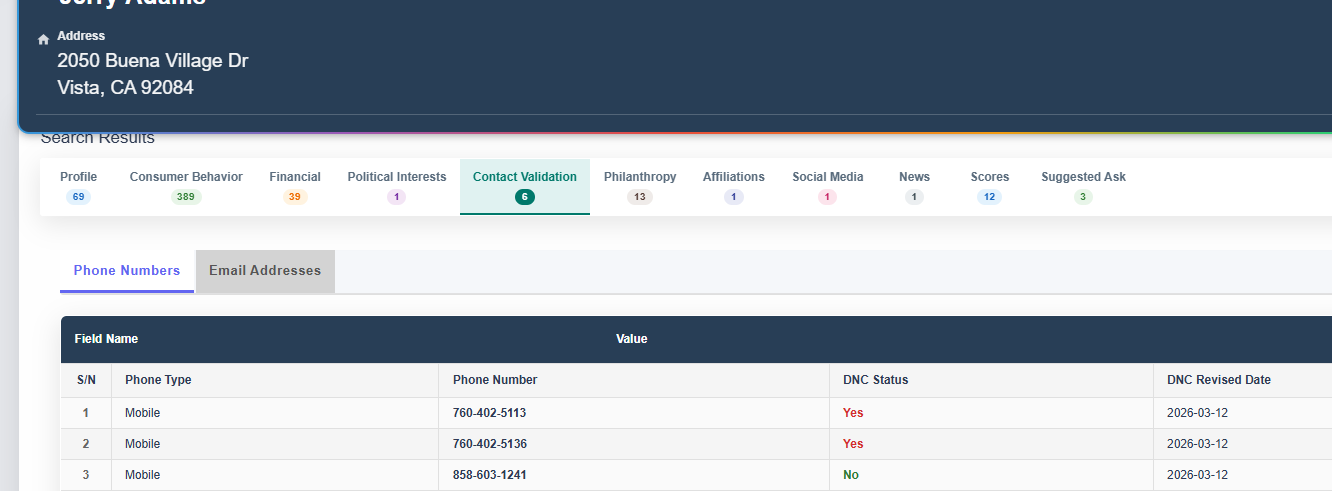Click the DNC Revised Date column header

(1219, 380)
